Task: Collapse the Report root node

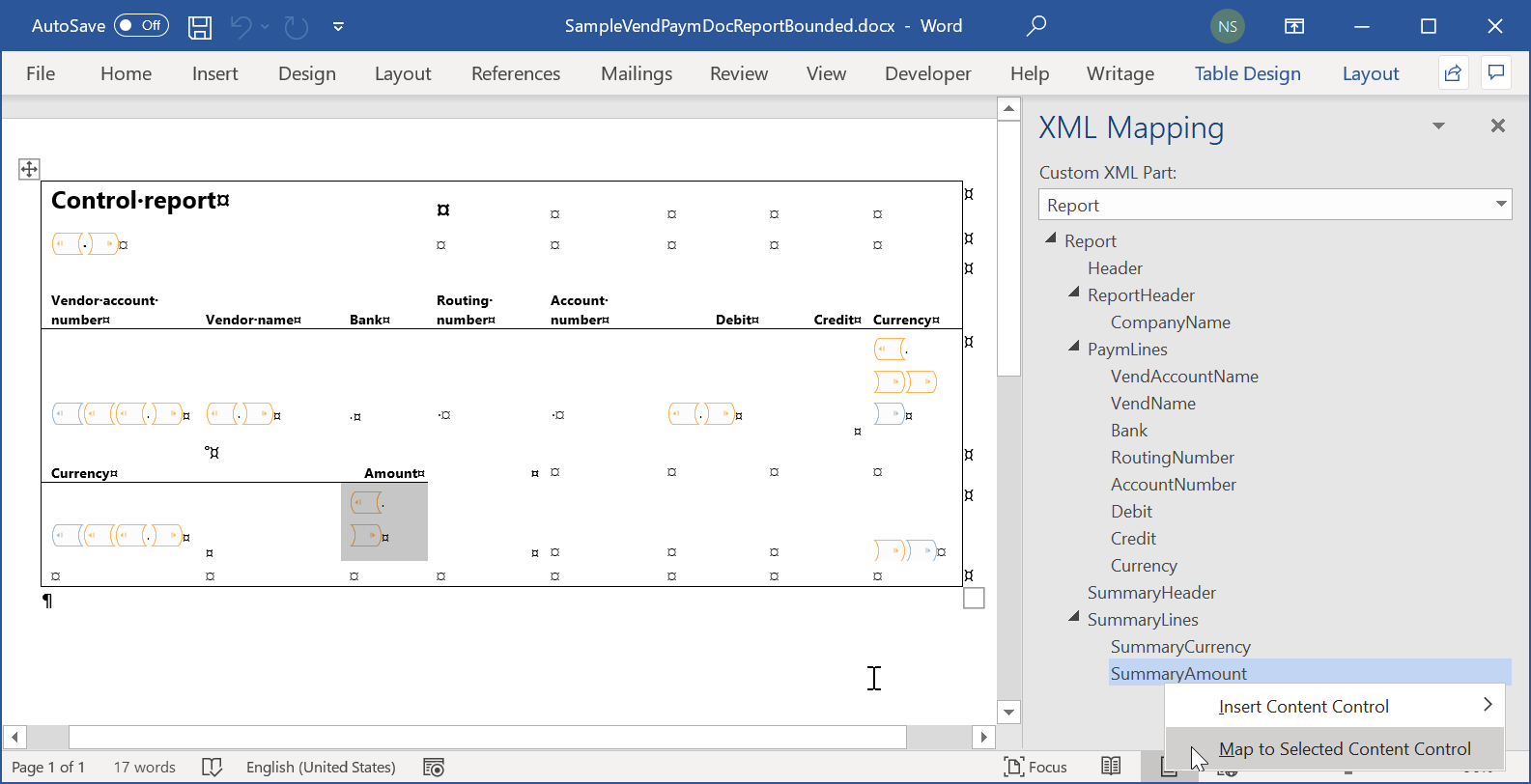Action: point(1051,238)
